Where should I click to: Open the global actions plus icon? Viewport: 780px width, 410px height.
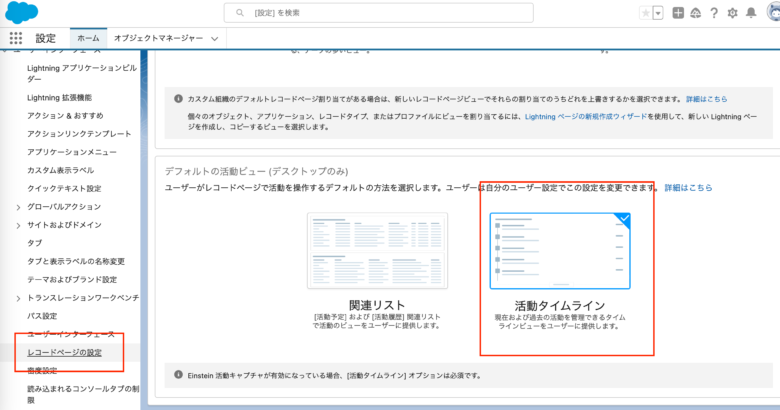click(678, 13)
